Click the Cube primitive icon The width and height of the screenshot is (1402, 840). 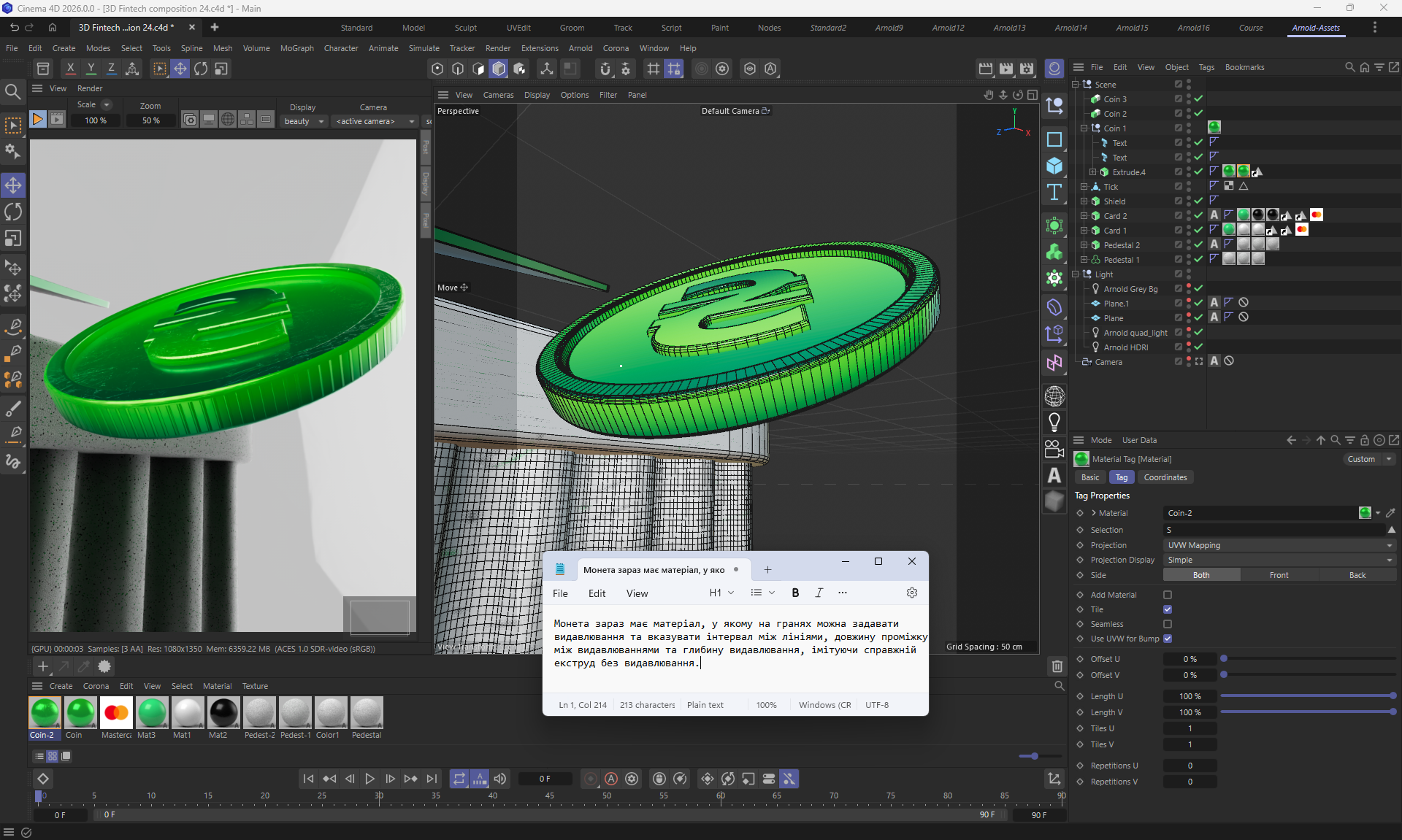(x=1054, y=166)
